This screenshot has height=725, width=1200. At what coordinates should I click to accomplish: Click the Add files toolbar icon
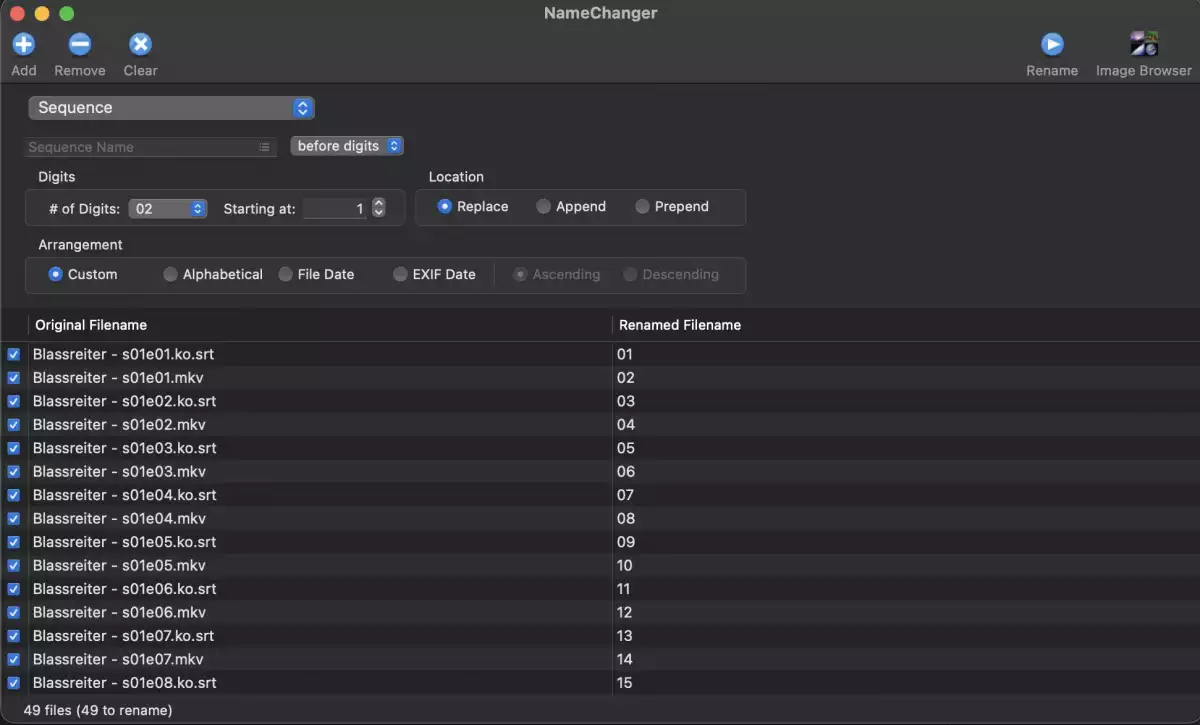tap(23, 44)
